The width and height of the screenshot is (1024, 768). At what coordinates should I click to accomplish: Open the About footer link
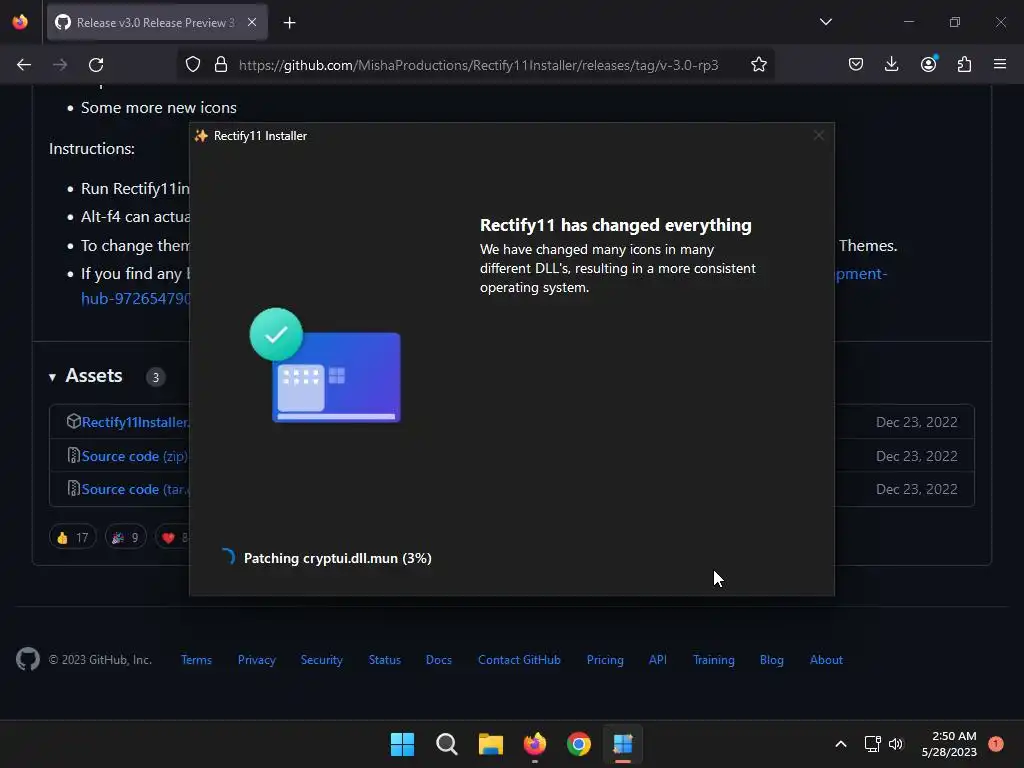pyautogui.click(x=826, y=660)
